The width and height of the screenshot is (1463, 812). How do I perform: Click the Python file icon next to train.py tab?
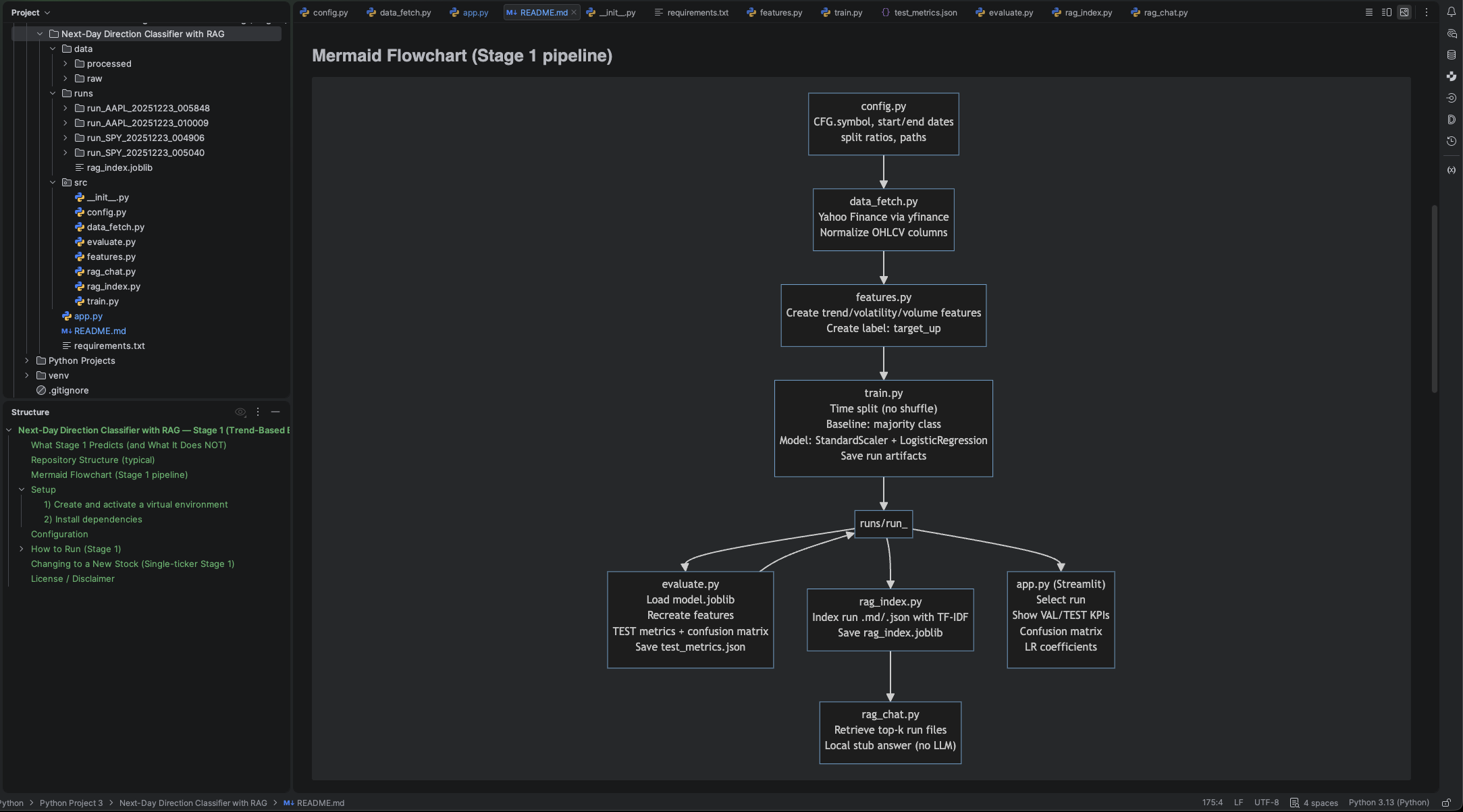pyautogui.click(x=824, y=12)
